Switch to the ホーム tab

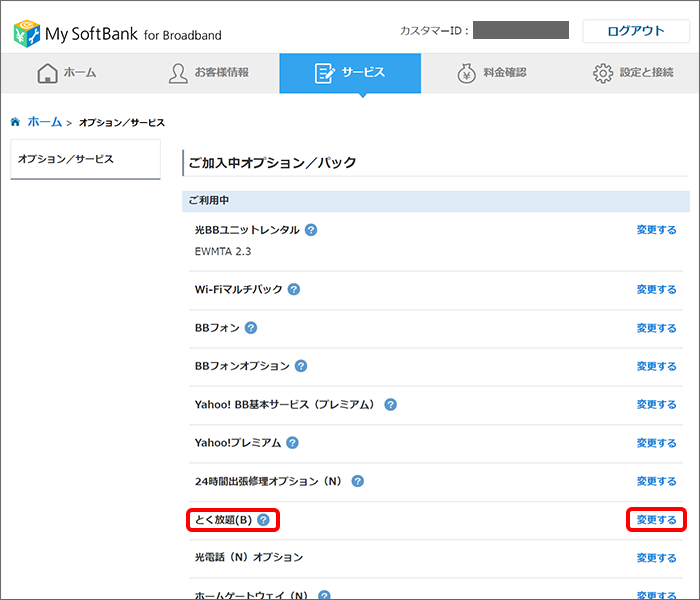(70, 73)
